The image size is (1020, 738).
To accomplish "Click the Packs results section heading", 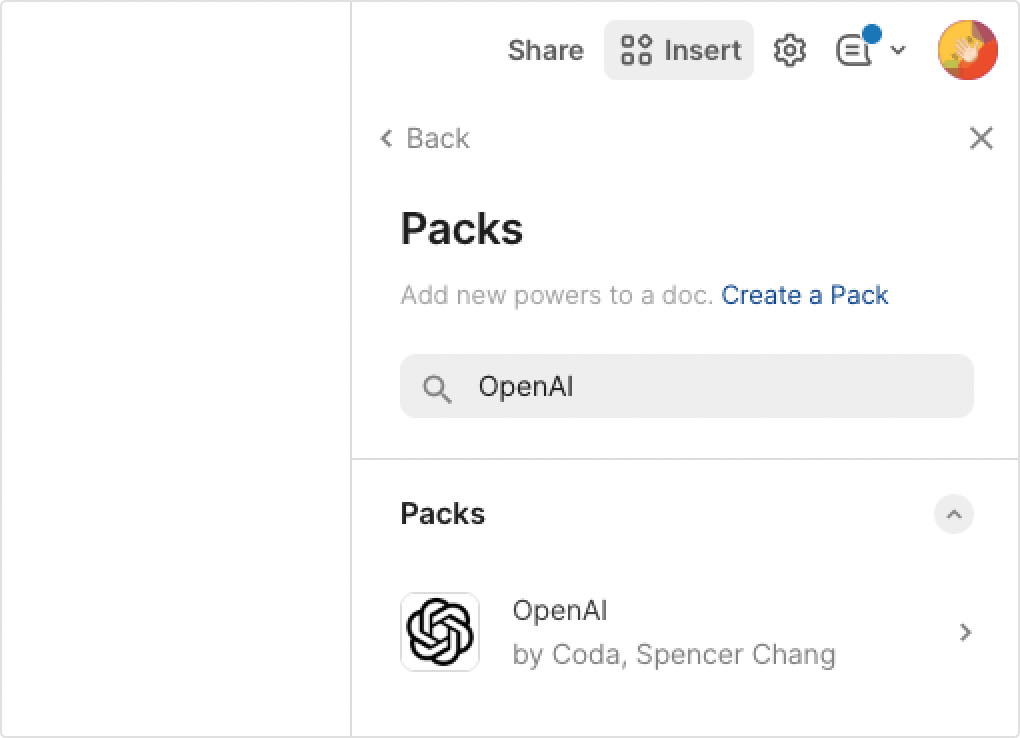I will pos(442,514).
